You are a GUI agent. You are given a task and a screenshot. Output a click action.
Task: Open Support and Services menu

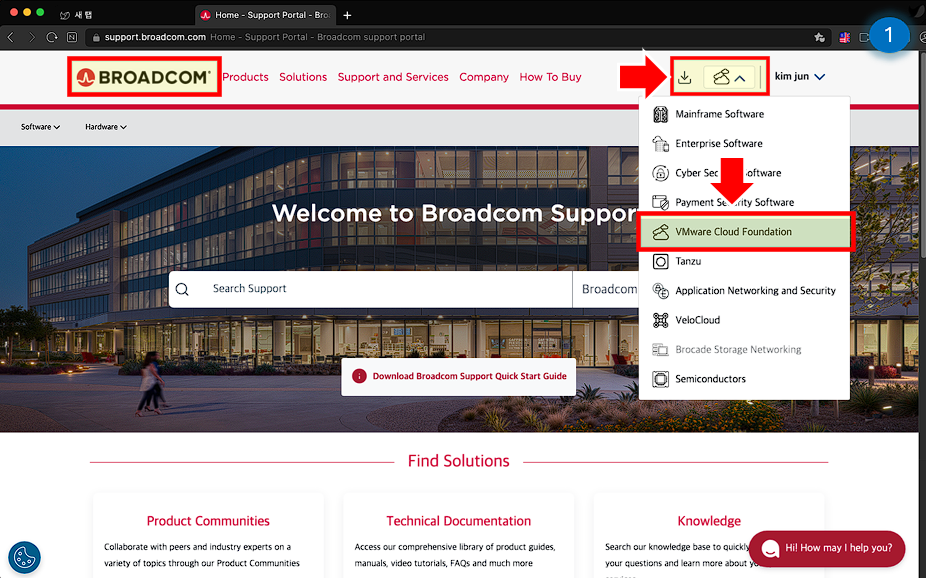pyautogui.click(x=393, y=77)
